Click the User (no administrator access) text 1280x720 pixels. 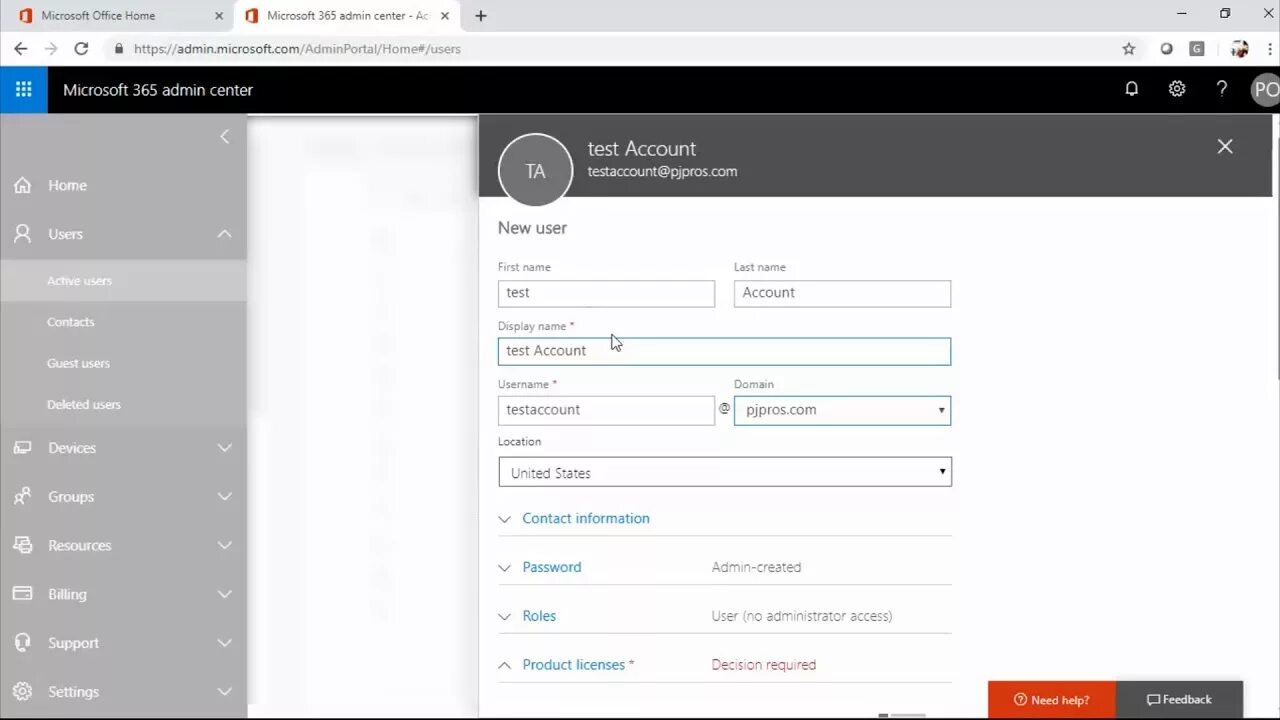(x=802, y=616)
